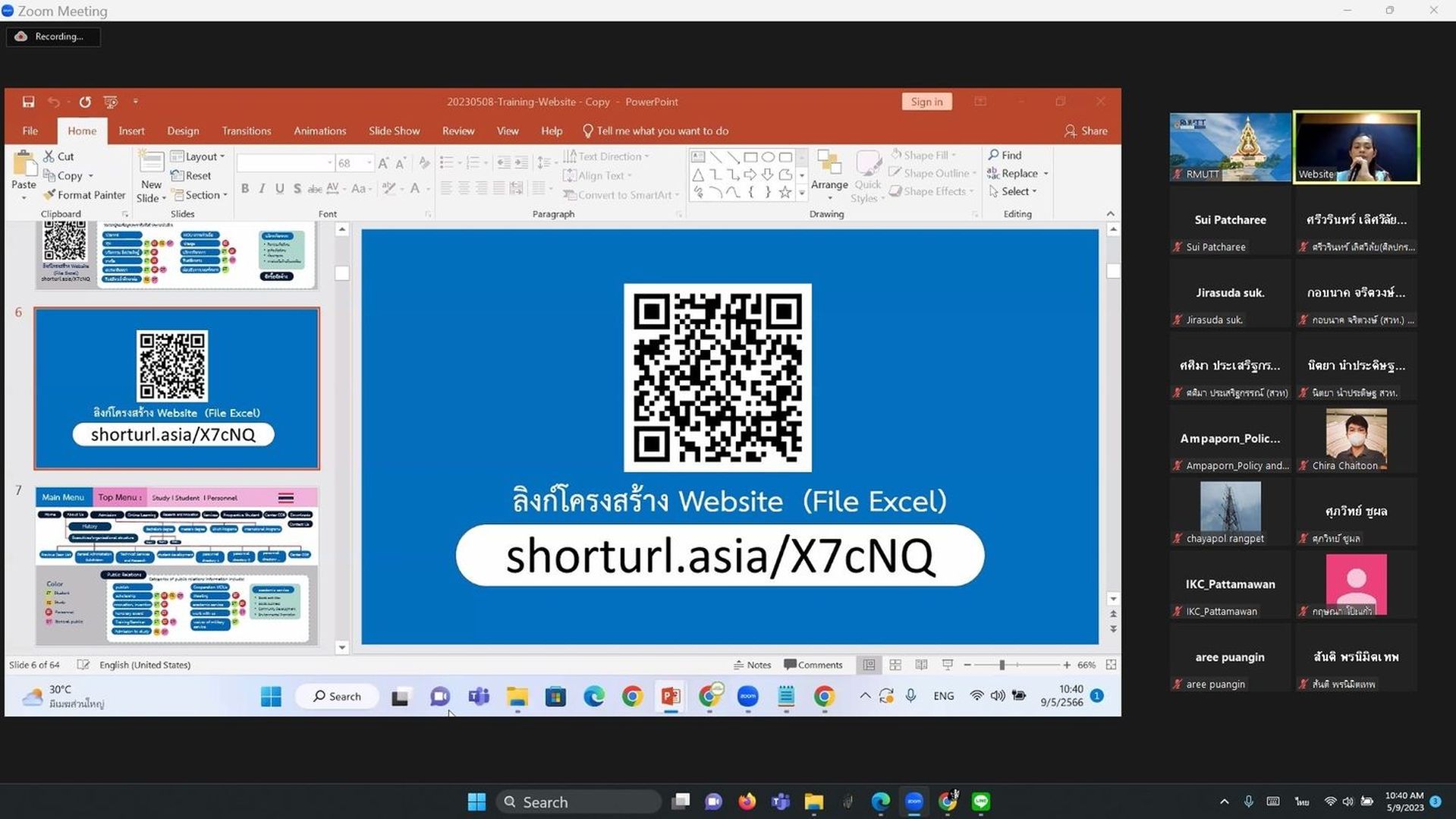Expand the Layout dropdown
The height and width of the screenshot is (819, 1456).
(x=199, y=156)
